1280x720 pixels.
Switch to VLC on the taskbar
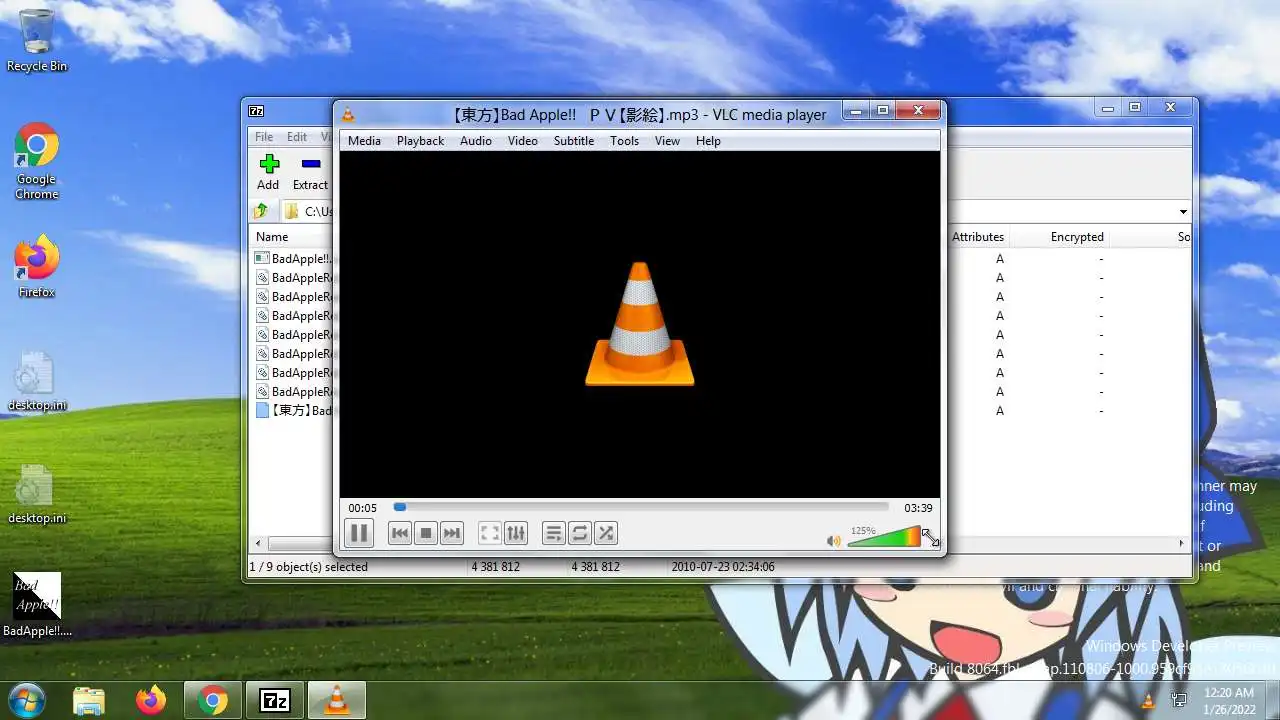click(x=337, y=701)
